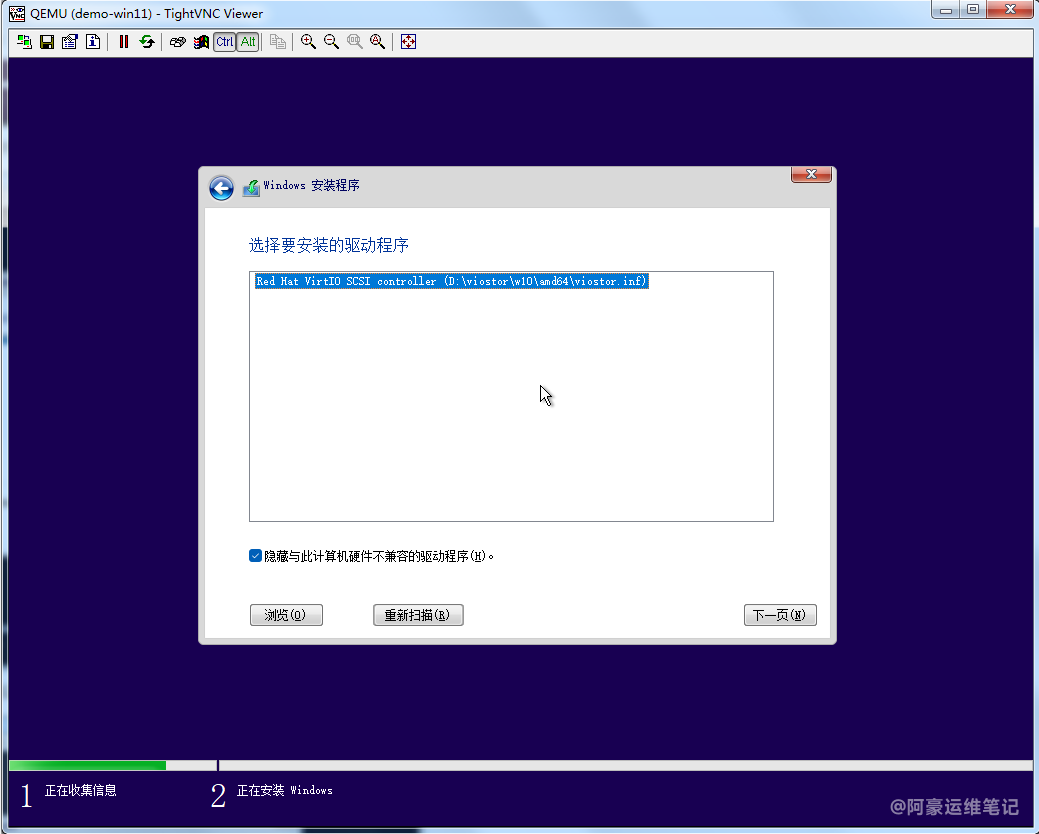The height and width of the screenshot is (834, 1039).
Task: Open the connection options icon
Action: coord(70,42)
